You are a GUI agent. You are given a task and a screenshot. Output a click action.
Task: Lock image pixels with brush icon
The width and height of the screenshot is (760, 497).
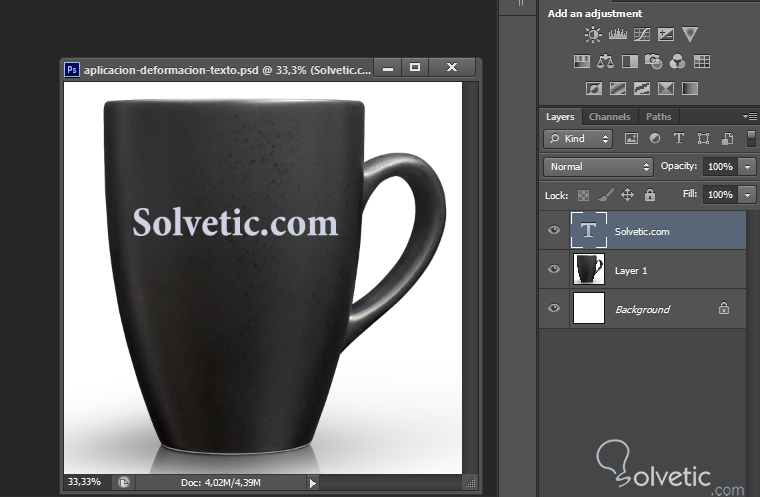[605, 195]
